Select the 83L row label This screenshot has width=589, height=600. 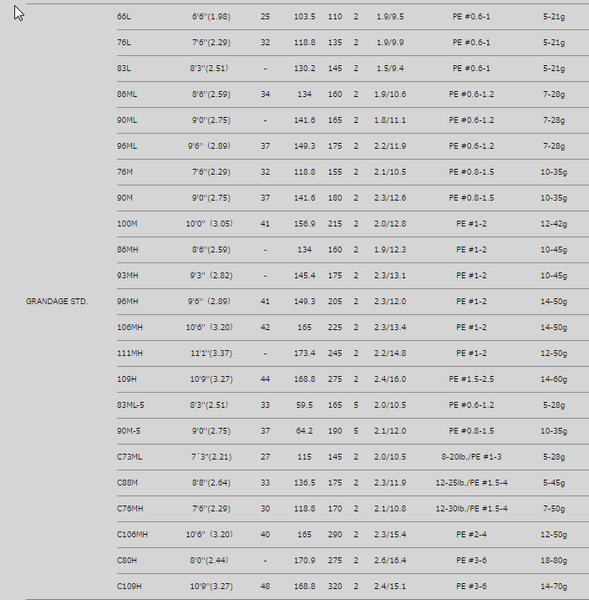[x=124, y=68]
